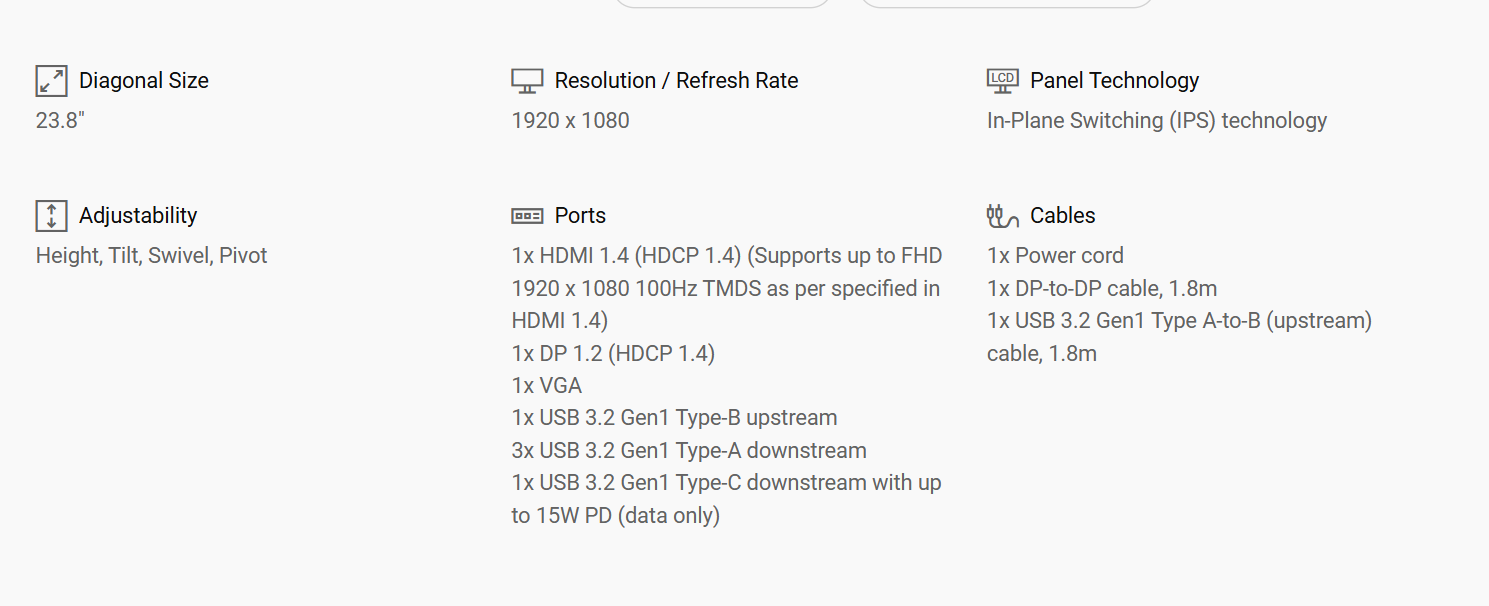Click the 1x VGA port entry

coord(546,386)
